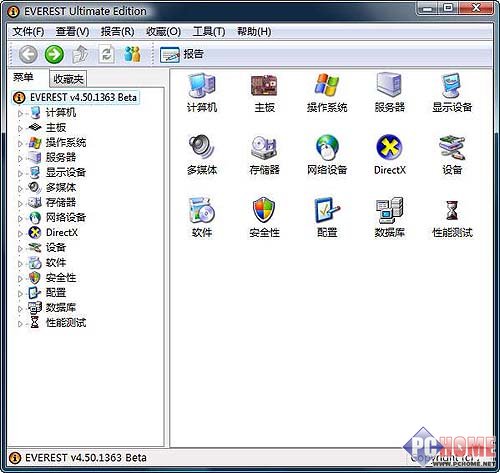The image size is (500, 473).
Task: Expand the 服务器 tree node
Action: point(20,159)
